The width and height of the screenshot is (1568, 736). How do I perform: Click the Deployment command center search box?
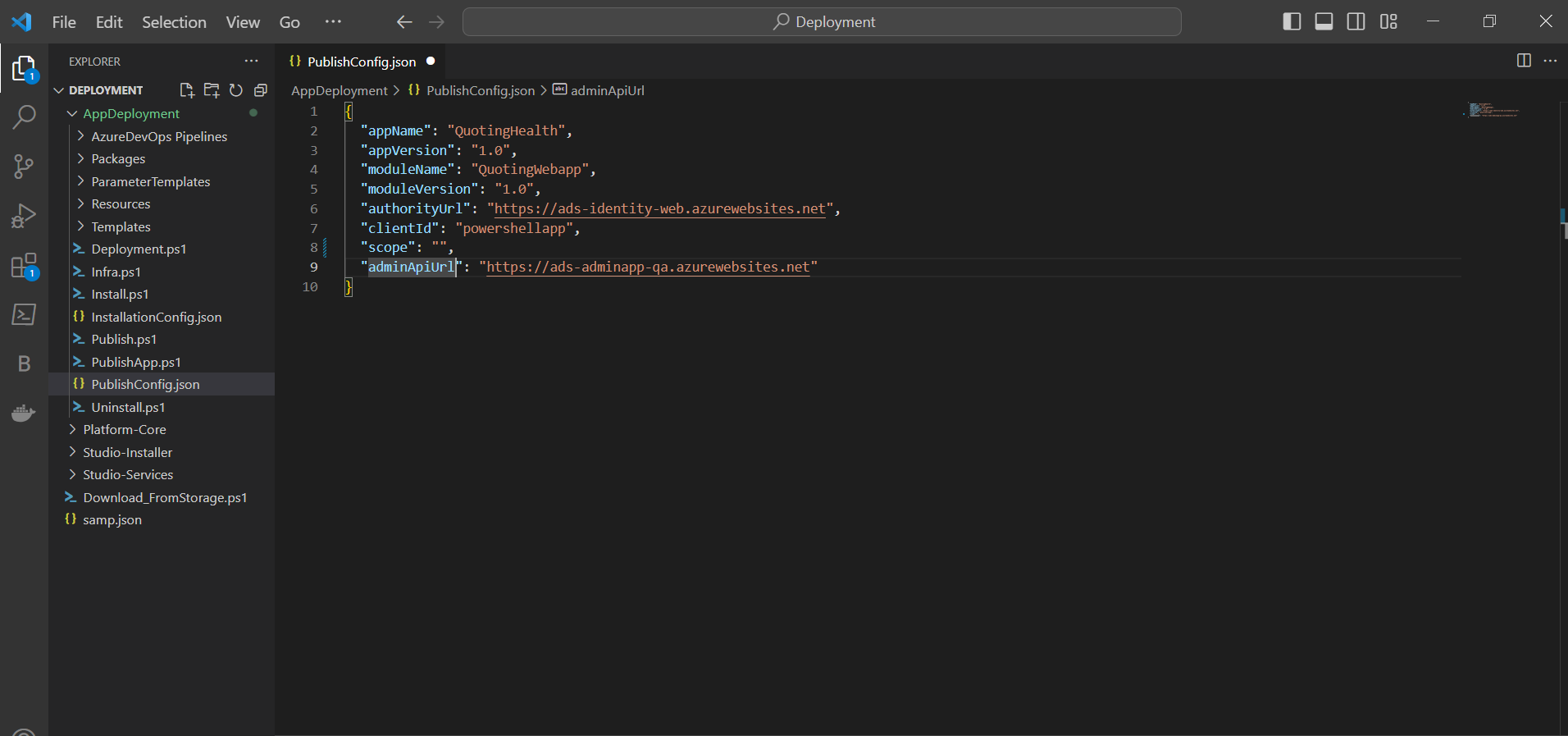click(x=822, y=22)
